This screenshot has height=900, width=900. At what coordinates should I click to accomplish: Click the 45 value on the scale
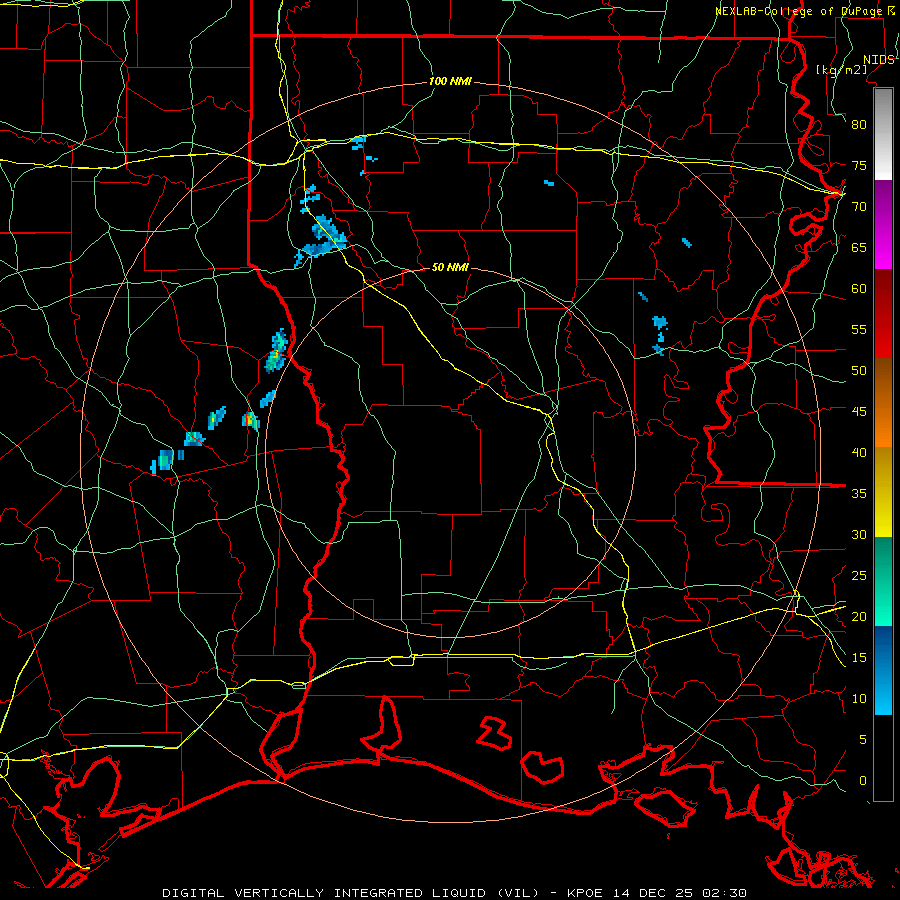(x=859, y=412)
